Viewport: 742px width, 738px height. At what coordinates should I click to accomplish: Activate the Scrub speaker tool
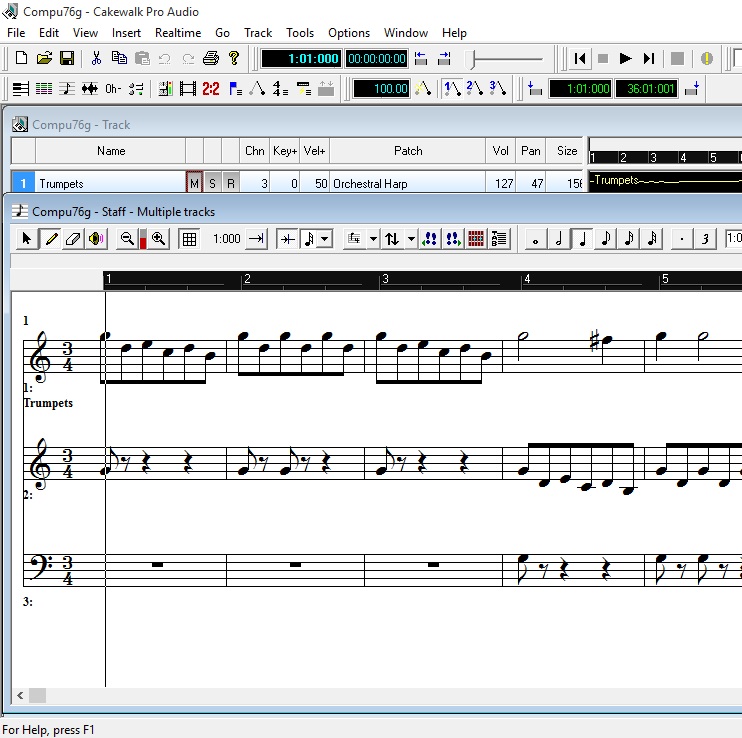96,239
